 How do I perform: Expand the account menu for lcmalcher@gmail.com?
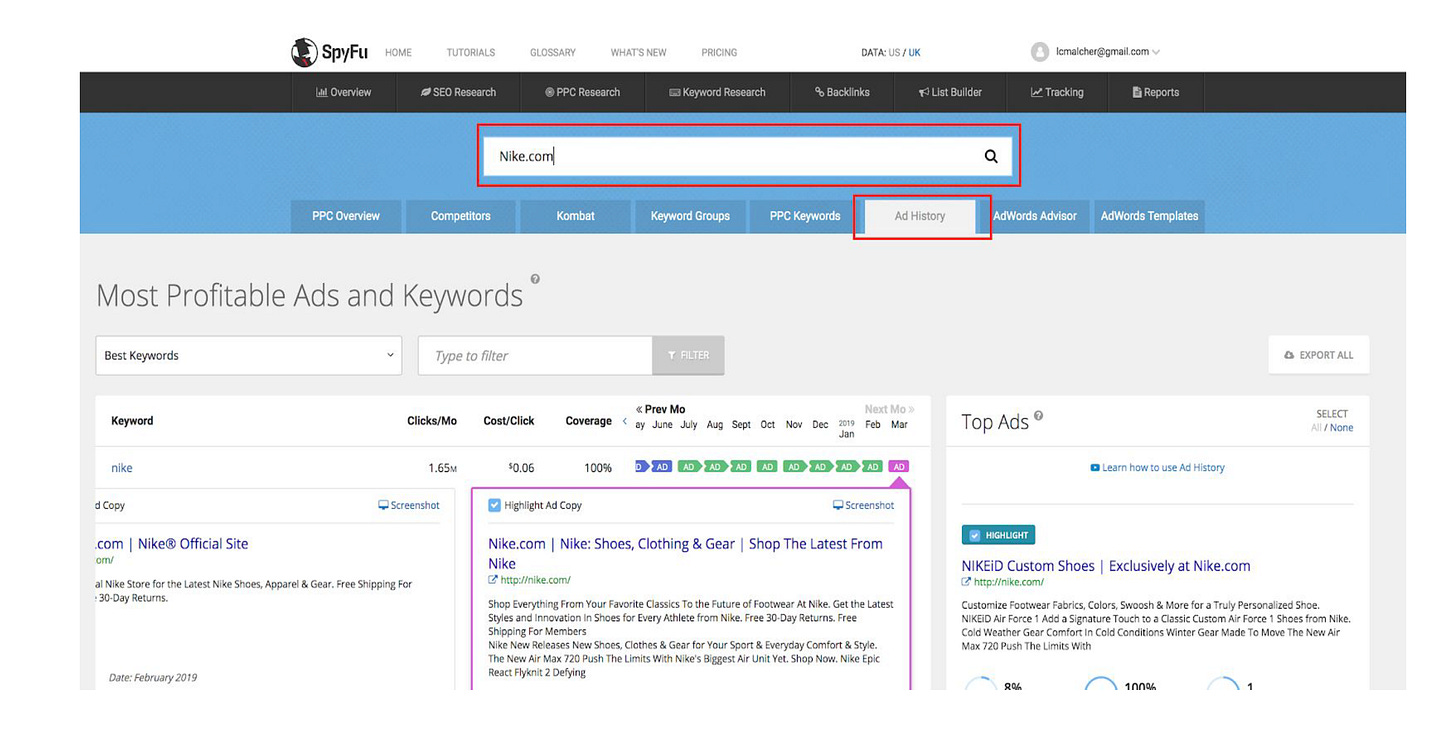[x=1156, y=52]
